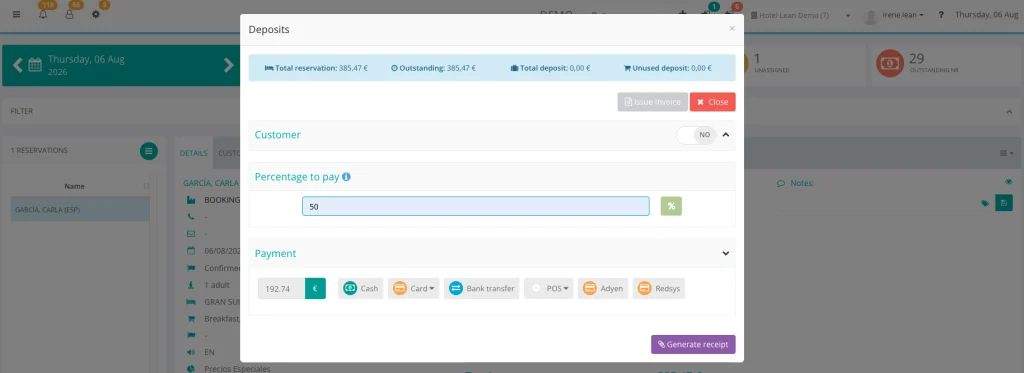Select Cash payment method
1024x373 pixels.
(360, 288)
